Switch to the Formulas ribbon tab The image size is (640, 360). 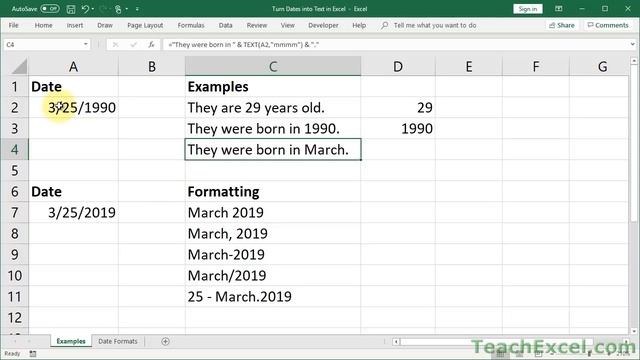point(191,25)
